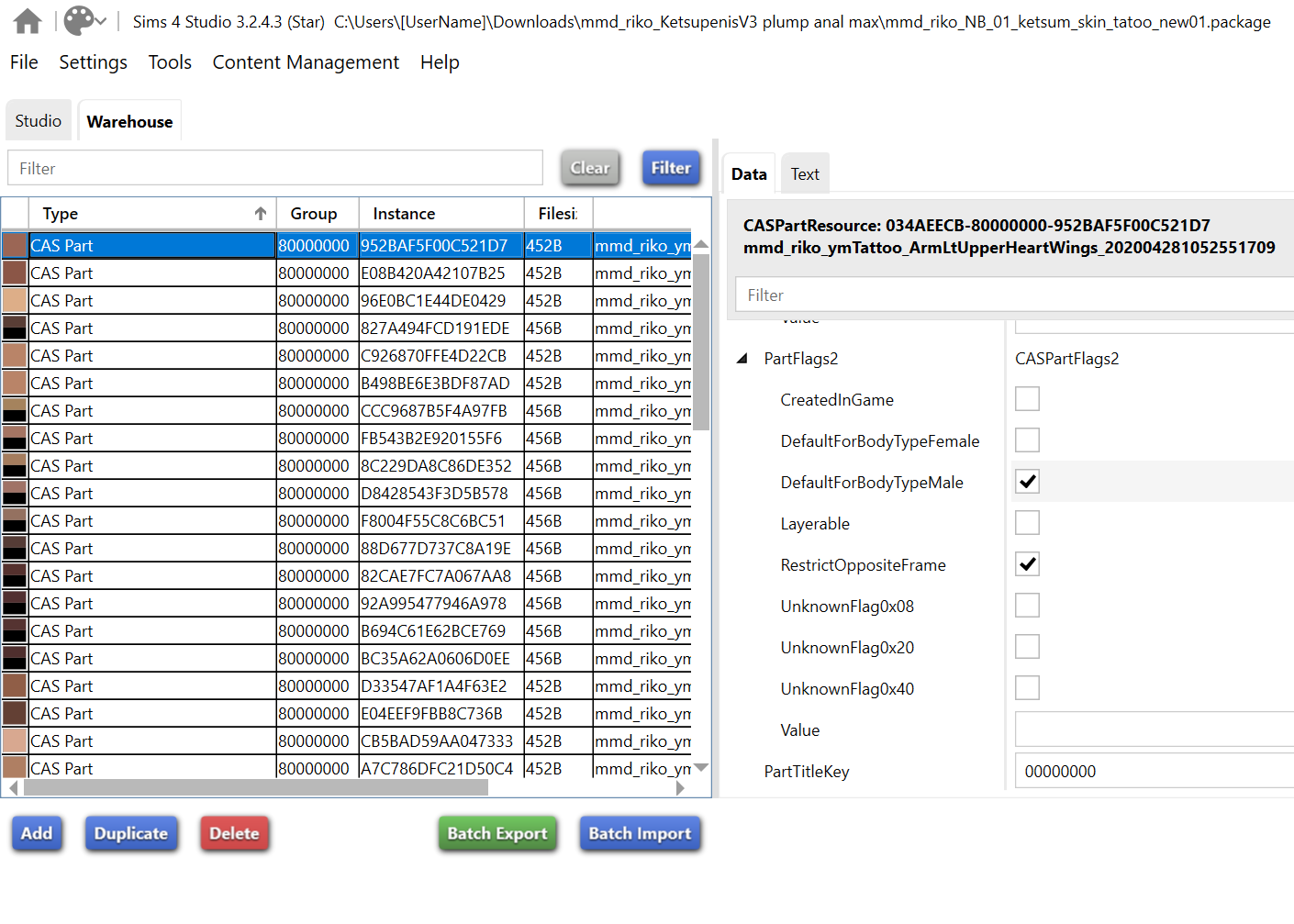Sort by the Group column header
The image size is (1294, 924).
[x=318, y=213]
